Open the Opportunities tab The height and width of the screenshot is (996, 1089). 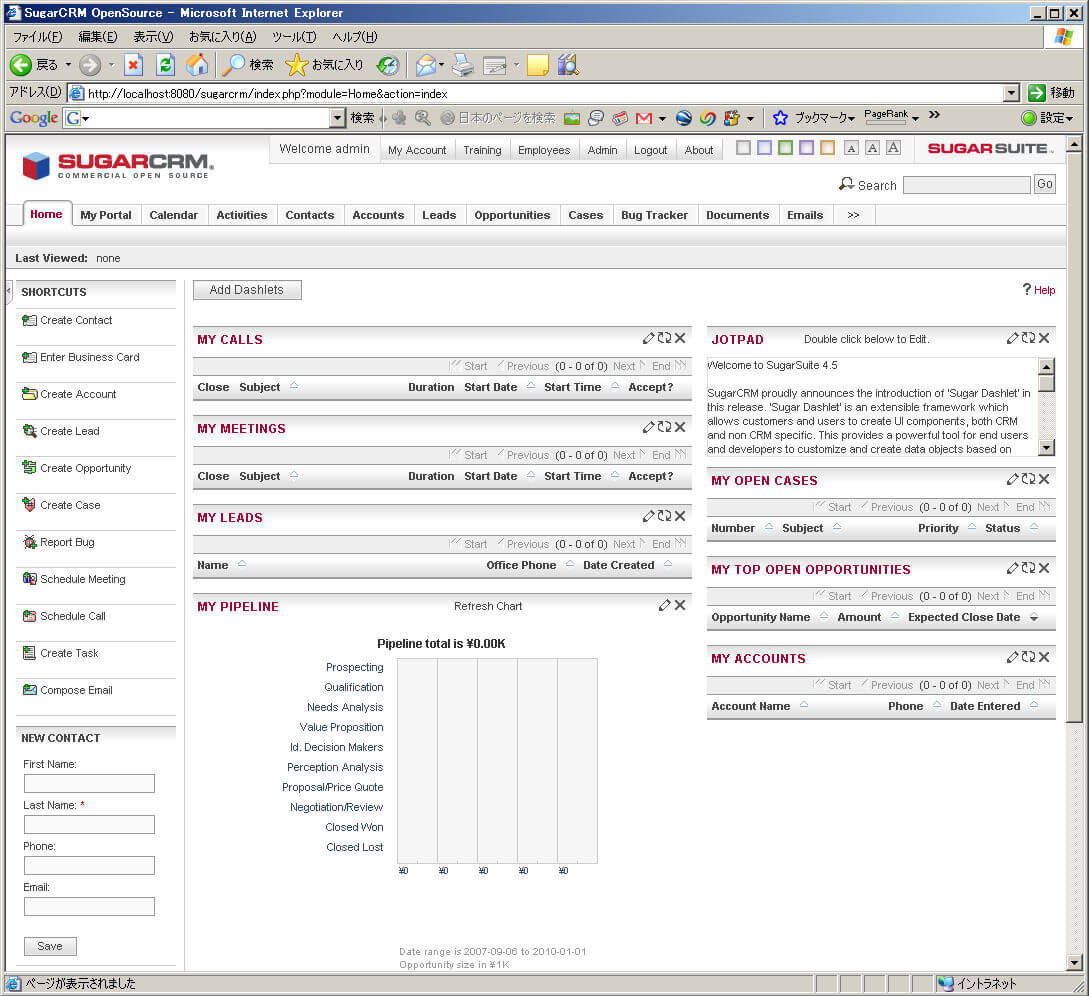[512, 215]
